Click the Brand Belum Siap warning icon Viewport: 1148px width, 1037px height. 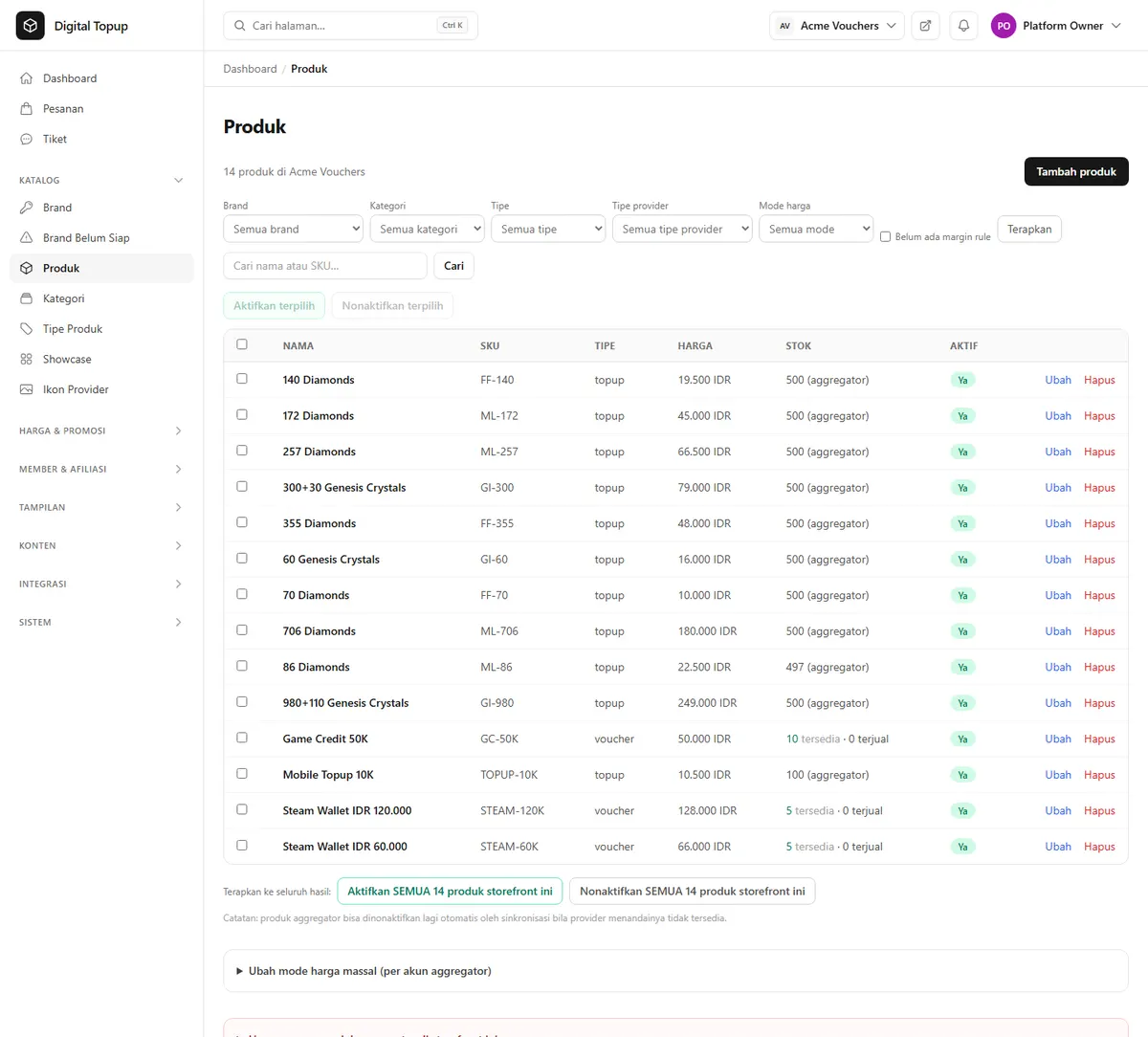[x=27, y=238]
